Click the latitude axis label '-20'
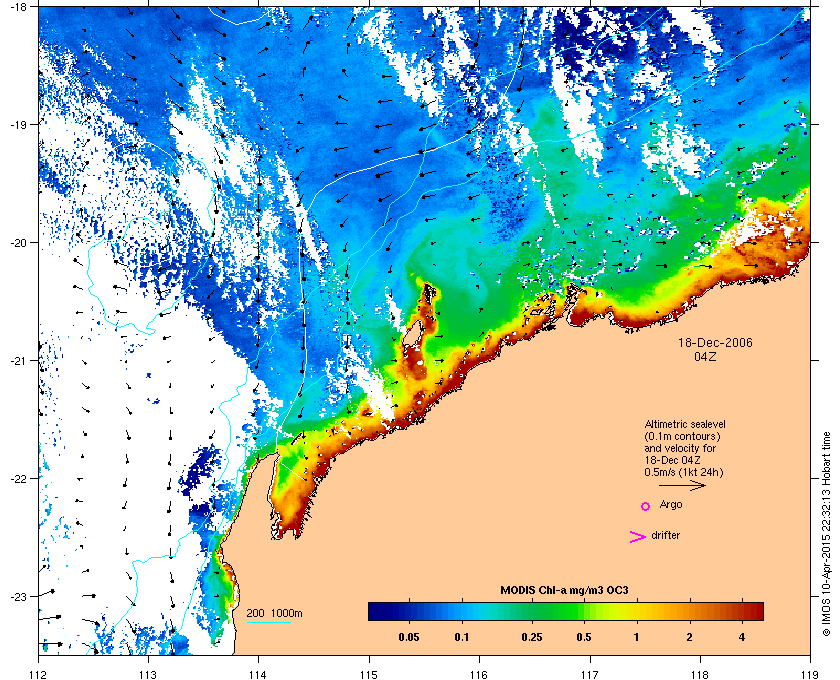The width and height of the screenshot is (840, 680). click(x=19, y=243)
